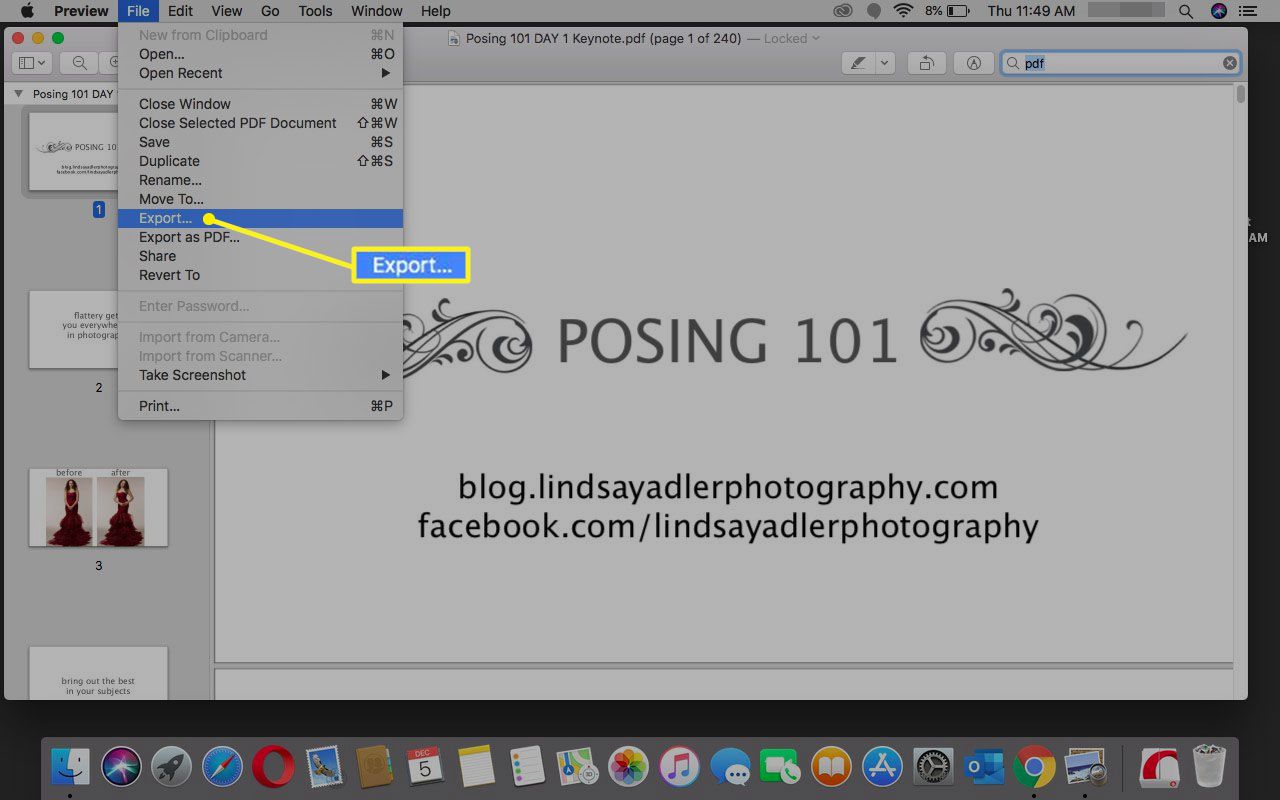Select Duplicate in the File menu

coord(260,161)
